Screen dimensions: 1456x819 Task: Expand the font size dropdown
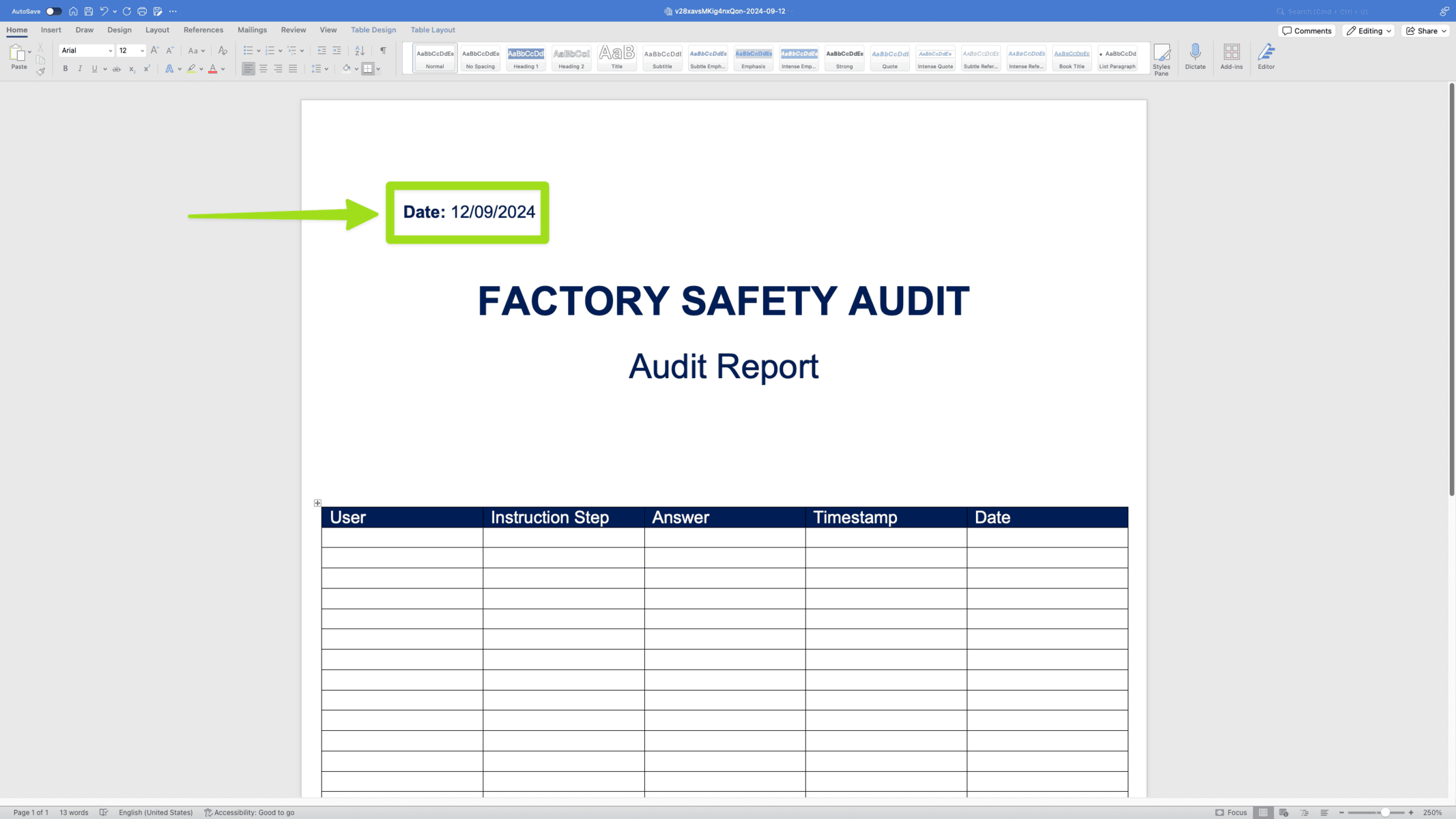pyautogui.click(x=142, y=51)
